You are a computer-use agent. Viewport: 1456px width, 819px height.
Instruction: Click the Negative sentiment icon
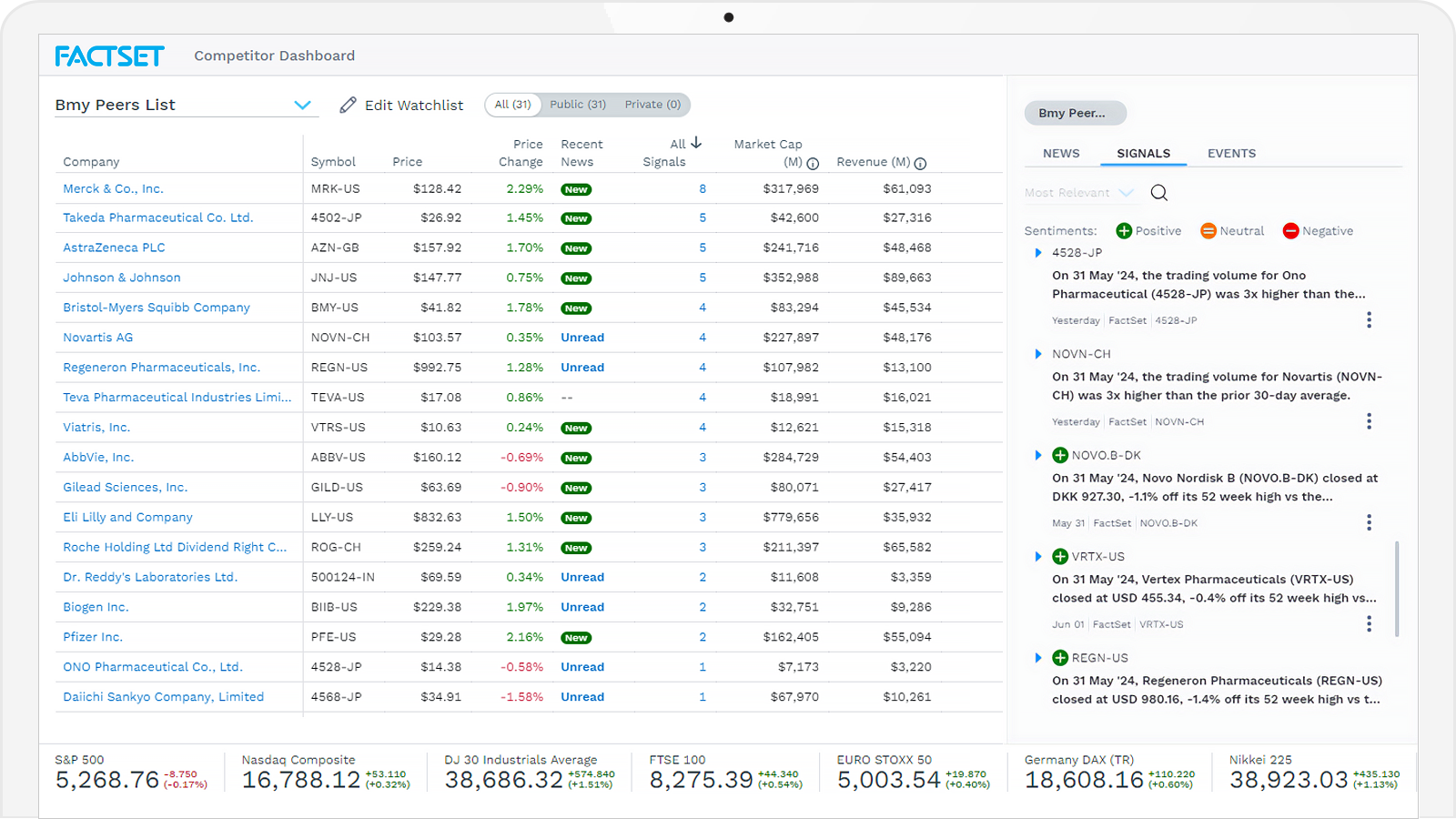tap(1290, 230)
